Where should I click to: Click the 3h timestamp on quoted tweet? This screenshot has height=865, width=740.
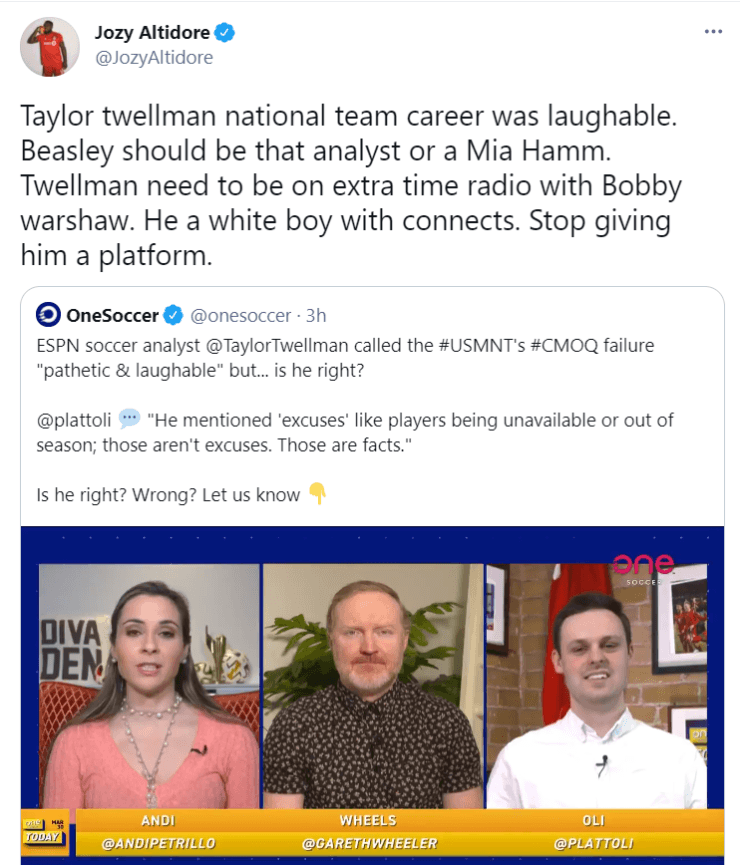pyautogui.click(x=316, y=316)
